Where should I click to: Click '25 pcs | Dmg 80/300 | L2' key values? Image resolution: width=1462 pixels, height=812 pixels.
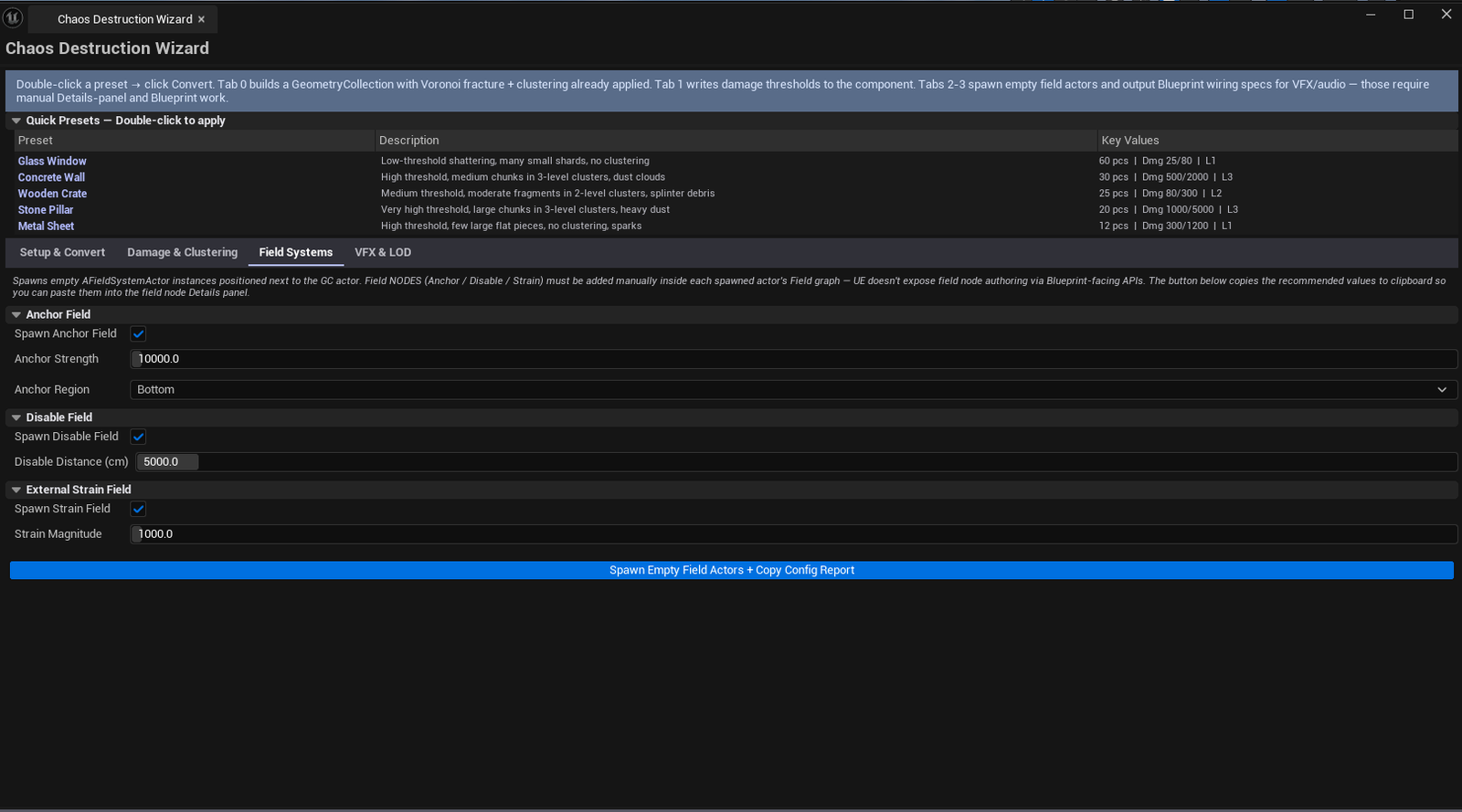pyautogui.click(x=1160, y=194)
